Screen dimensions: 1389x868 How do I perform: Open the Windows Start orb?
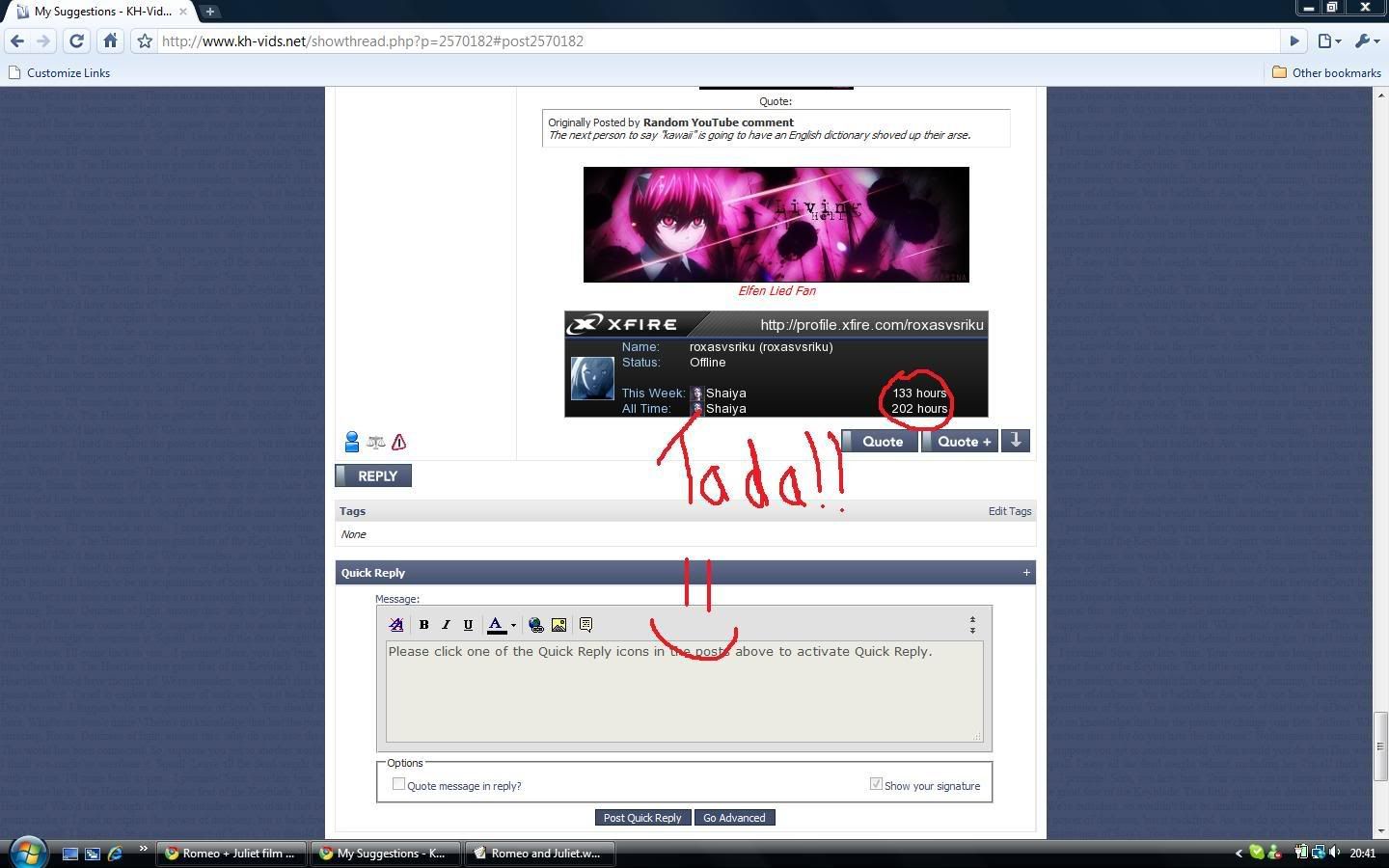pyautogui.click(x=27, y=853)
